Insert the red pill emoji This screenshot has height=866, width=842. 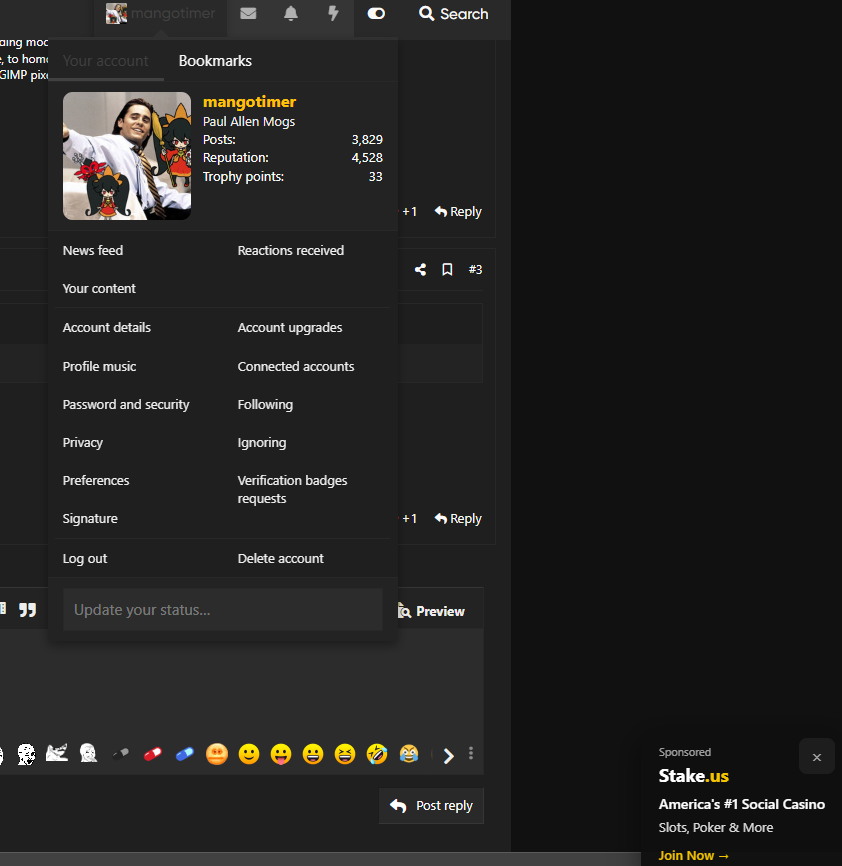pyautogui.click(x=153, y=754)
